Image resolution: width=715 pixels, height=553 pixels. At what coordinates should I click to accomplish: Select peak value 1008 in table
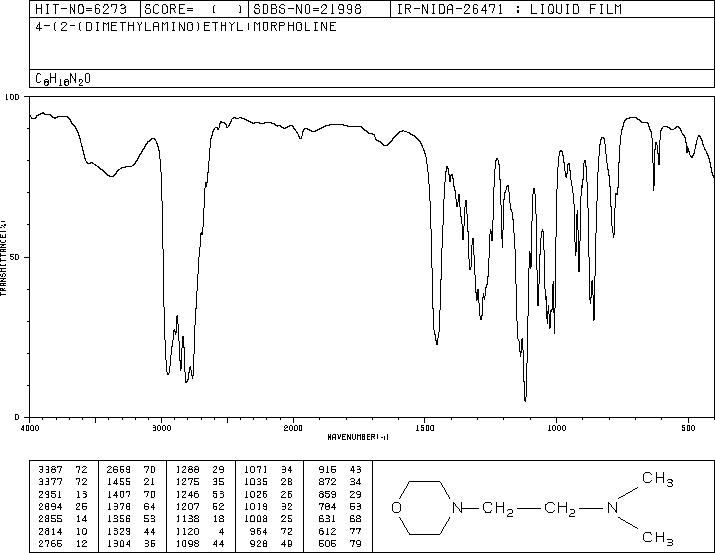256,519
